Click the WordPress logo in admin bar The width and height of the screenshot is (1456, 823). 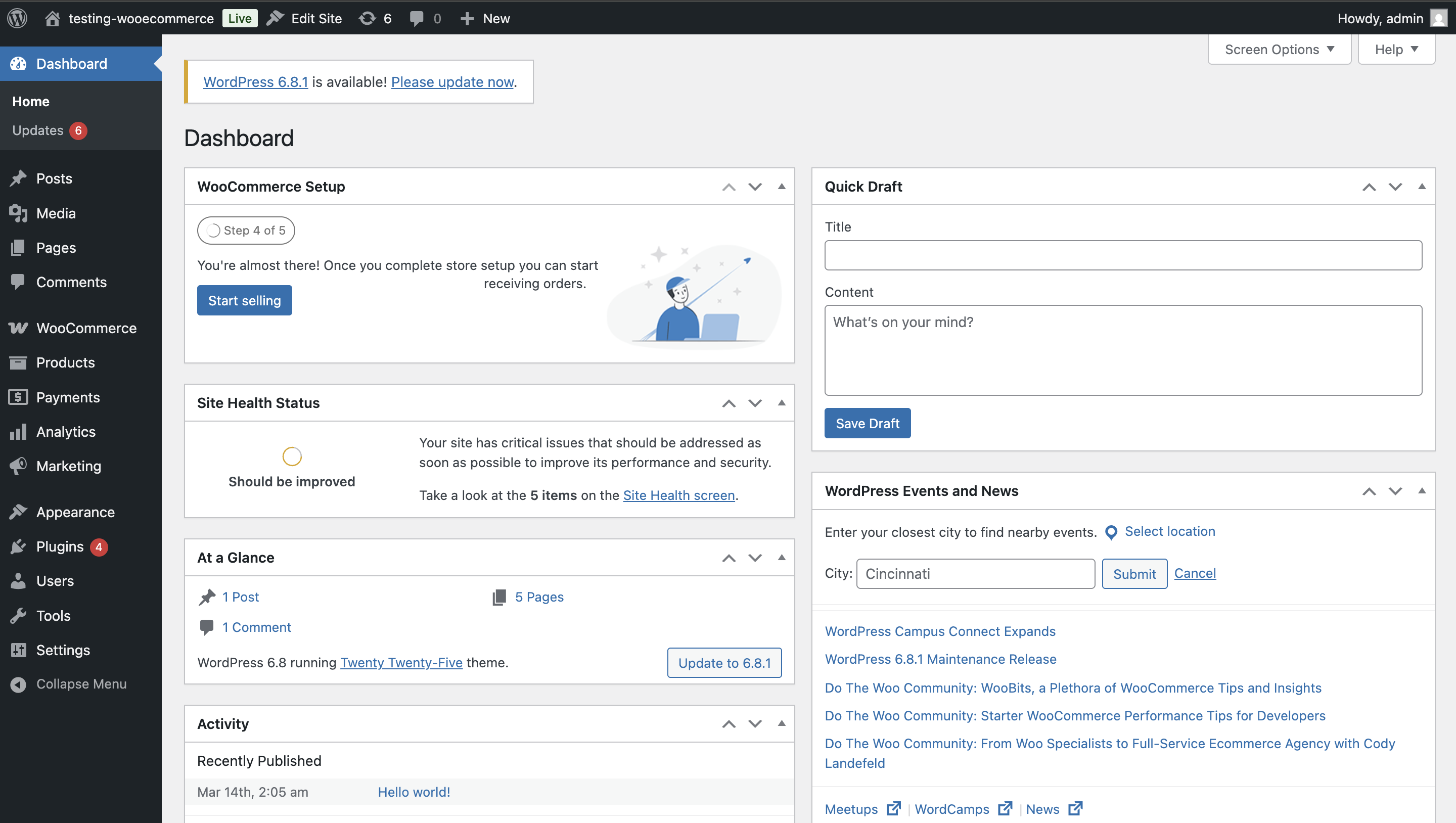point(18,18)
